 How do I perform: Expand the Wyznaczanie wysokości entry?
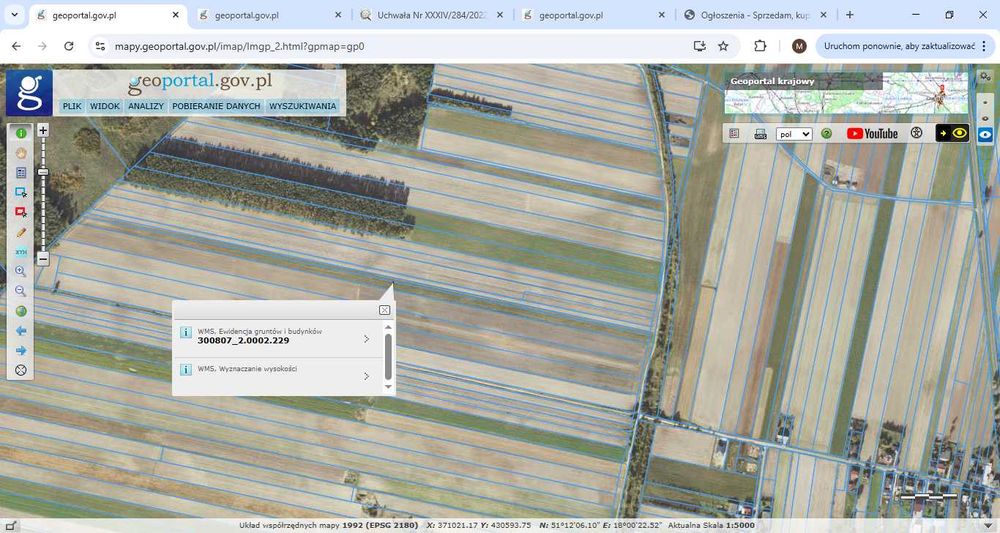[x=366, y=376]
